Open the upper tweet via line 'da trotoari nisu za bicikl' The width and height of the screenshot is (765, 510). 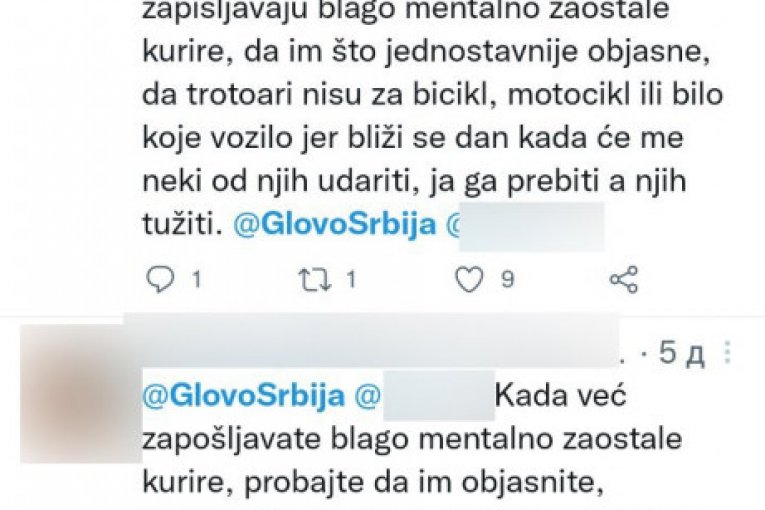click(432, 96)
